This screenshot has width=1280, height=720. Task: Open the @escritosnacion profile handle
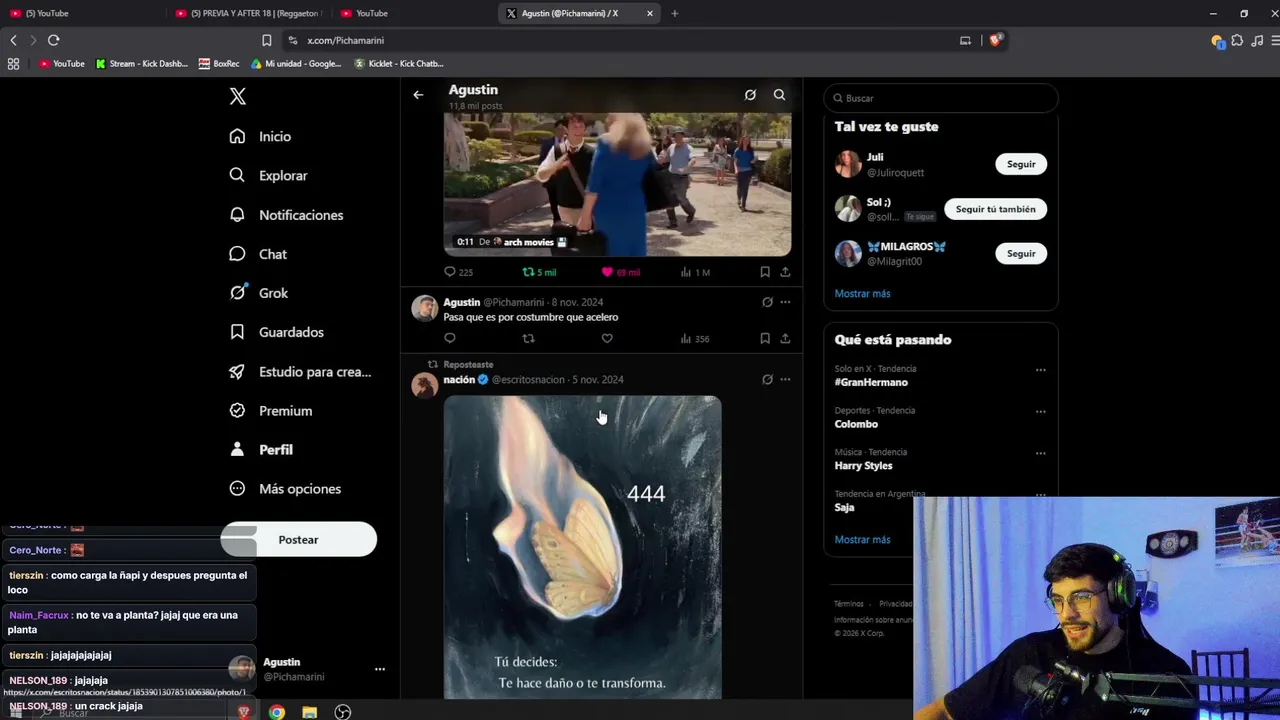click(528, 380)
